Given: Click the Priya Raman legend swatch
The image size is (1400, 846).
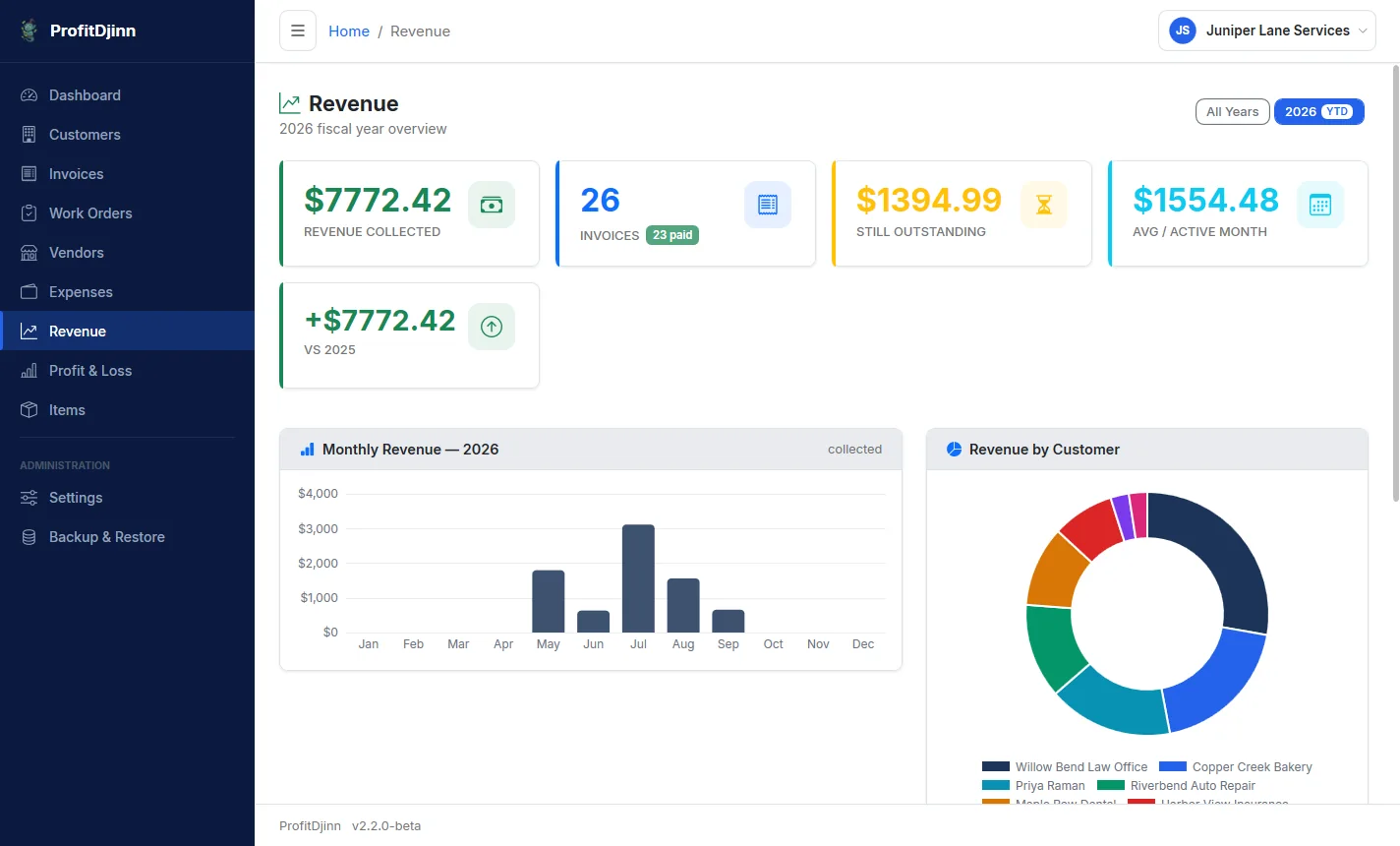Looking at the screenshot, I should pyautogui.click(x=996, y=785).
